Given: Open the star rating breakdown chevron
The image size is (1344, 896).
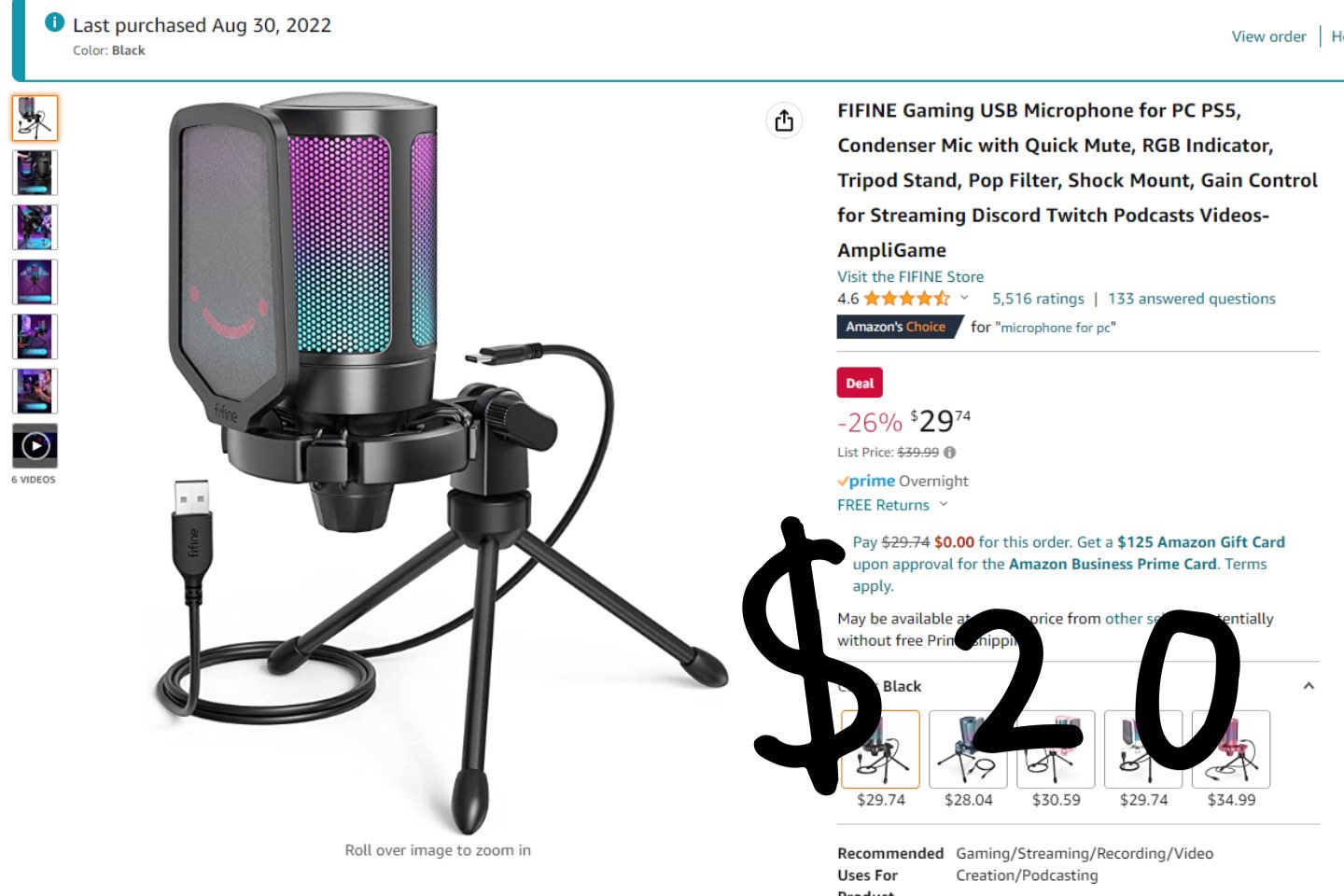Looking at the screenshot, I should click(x=964, y=299).
